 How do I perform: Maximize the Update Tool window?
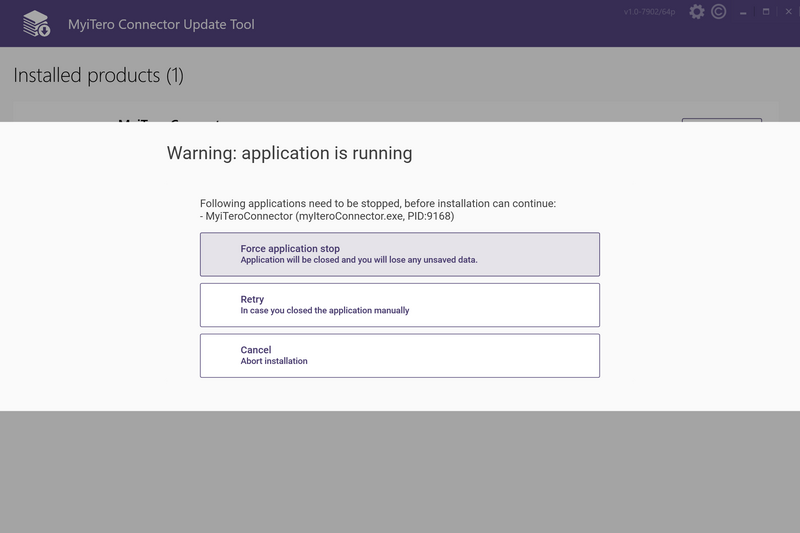766,12
